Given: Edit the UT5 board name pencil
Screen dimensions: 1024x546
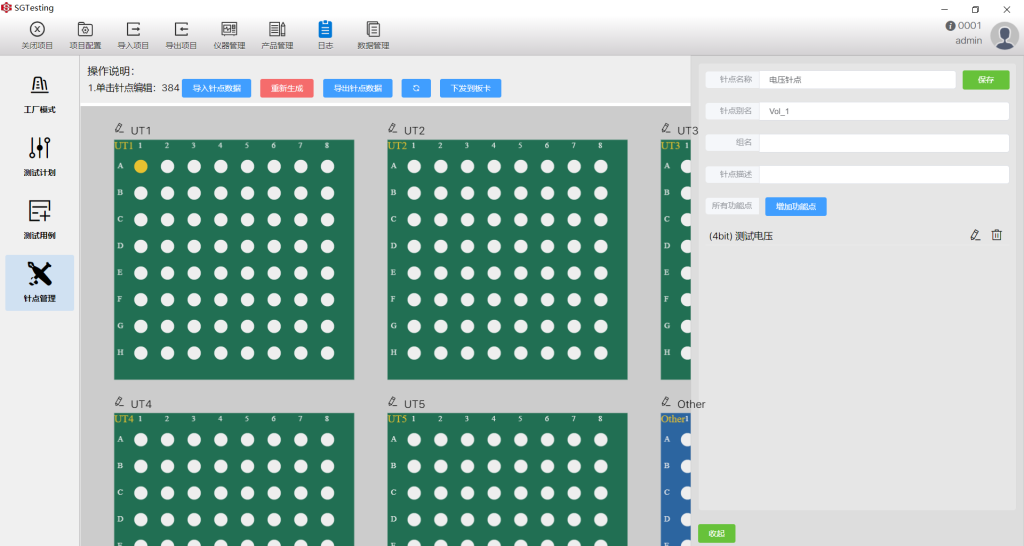Looking at the screenshot, I should click(392, 402).
